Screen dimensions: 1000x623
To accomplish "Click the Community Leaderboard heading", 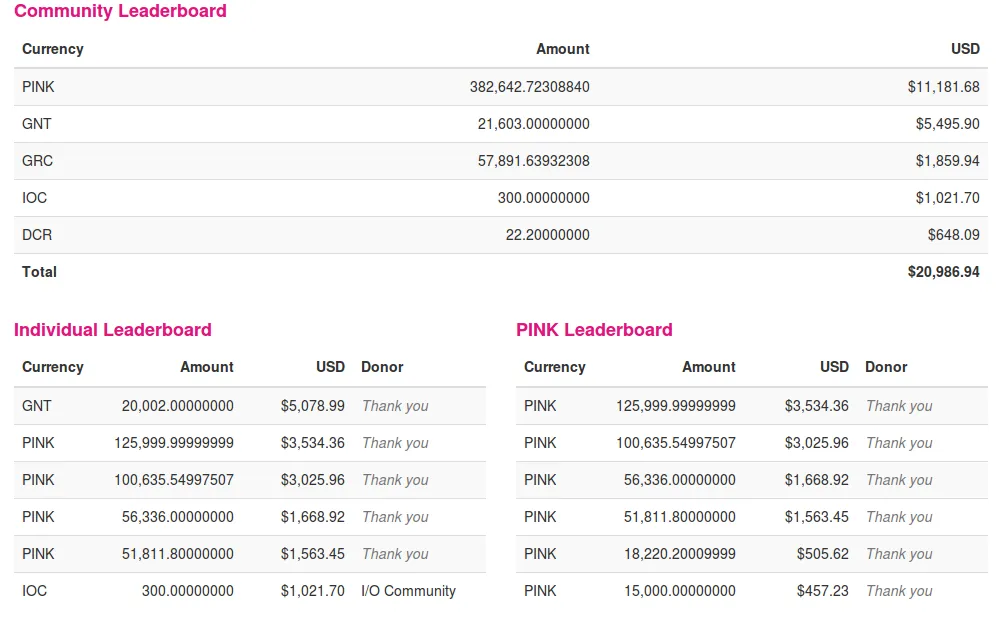I will click(x=120, y=11).
